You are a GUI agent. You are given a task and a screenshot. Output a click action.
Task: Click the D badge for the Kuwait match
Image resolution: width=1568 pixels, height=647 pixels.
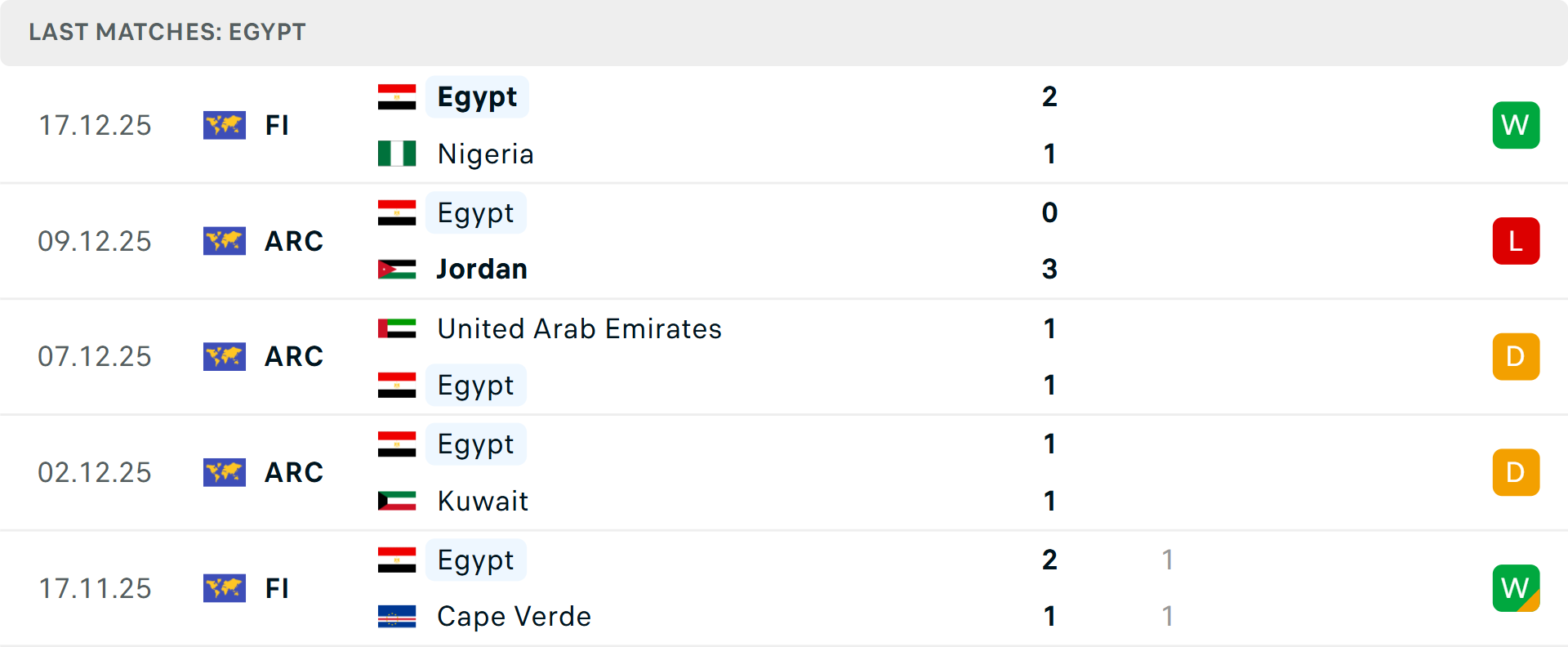coord(1516,472)
